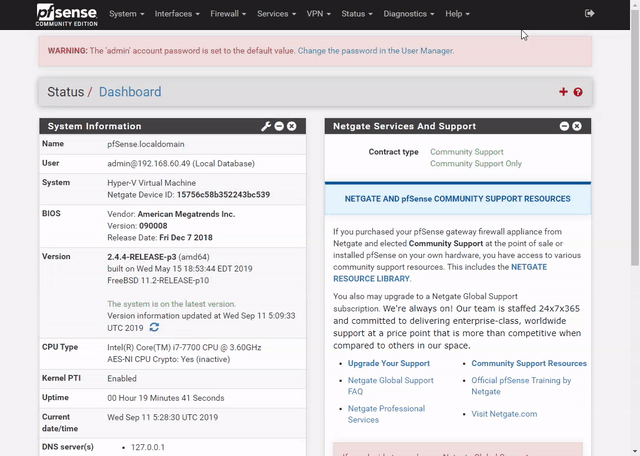Click the Hyper-V Virtual Machine text
This screenshot has height=456, width=640.
[151, 183]
